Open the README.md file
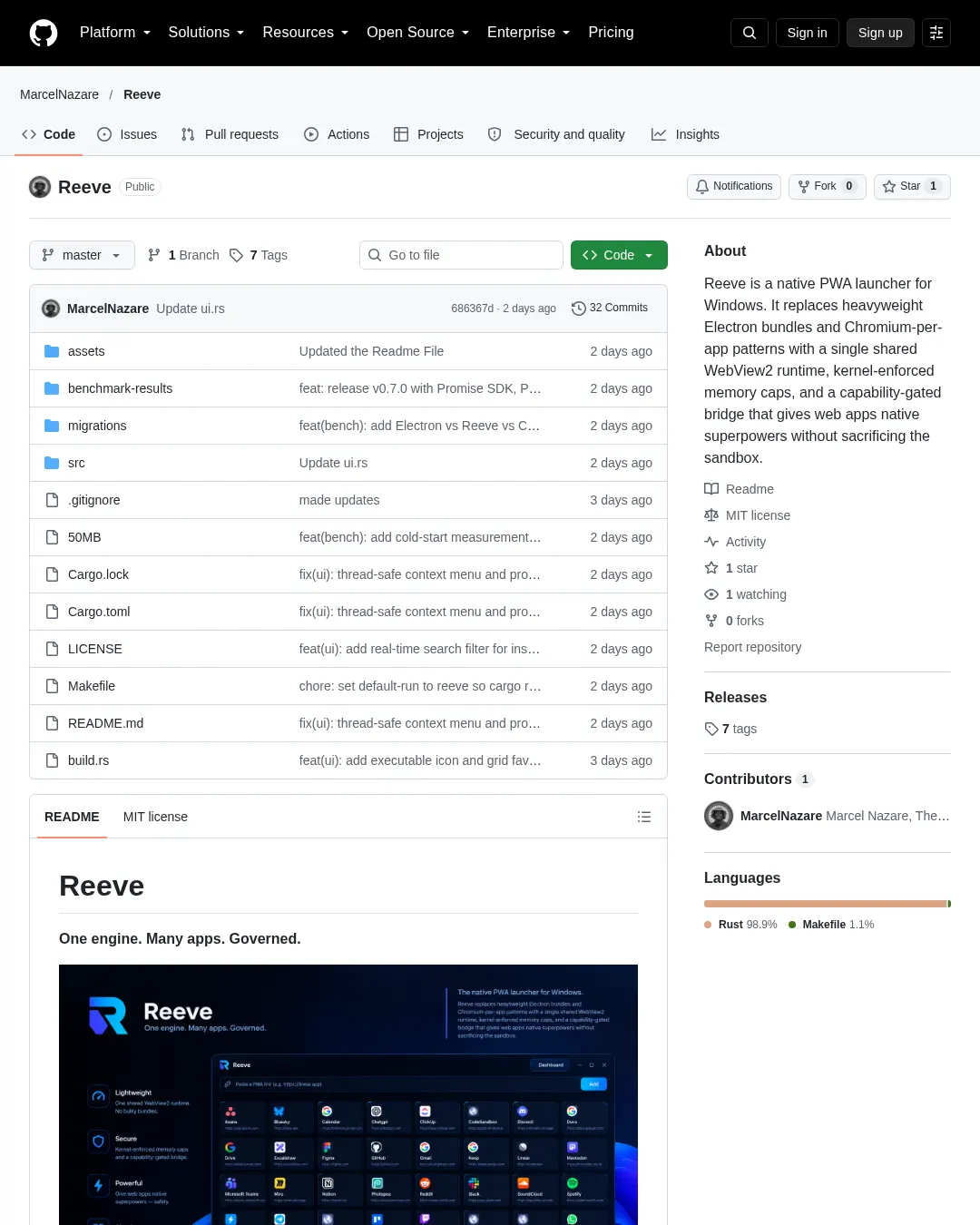The image size is (980, 1225). 105,723
